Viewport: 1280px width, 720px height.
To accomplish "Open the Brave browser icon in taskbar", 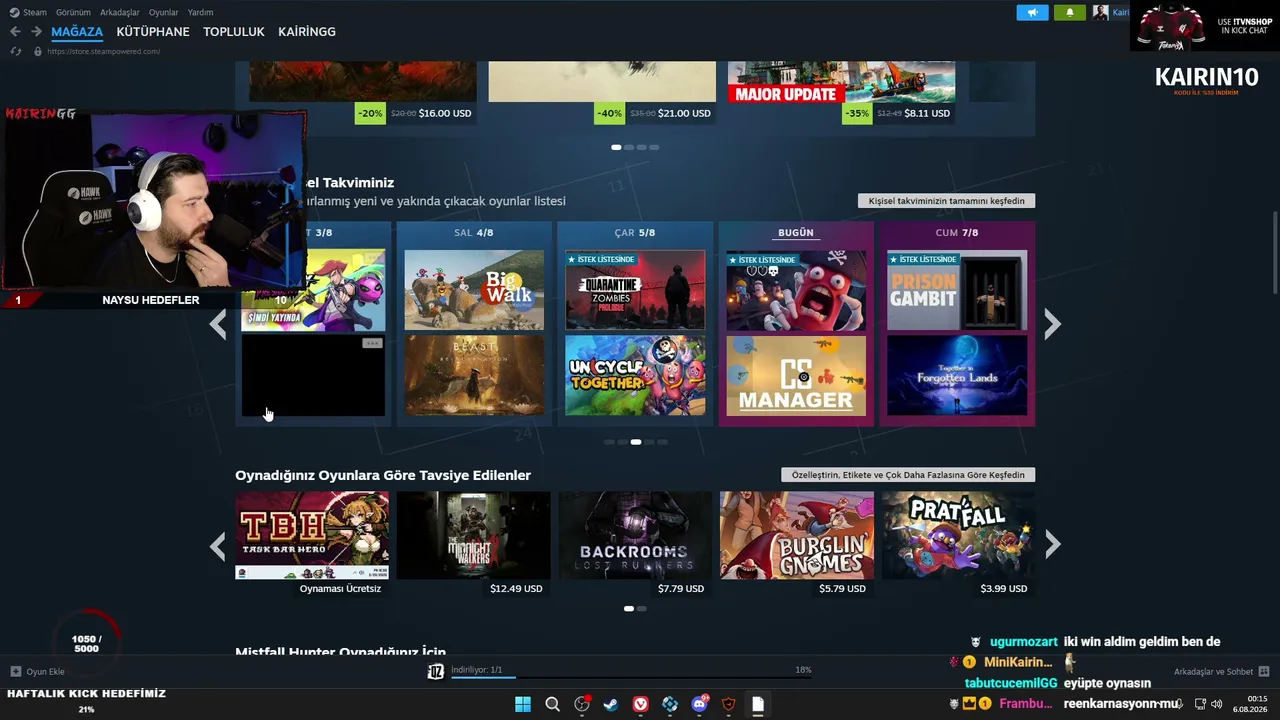I will 728,704.
